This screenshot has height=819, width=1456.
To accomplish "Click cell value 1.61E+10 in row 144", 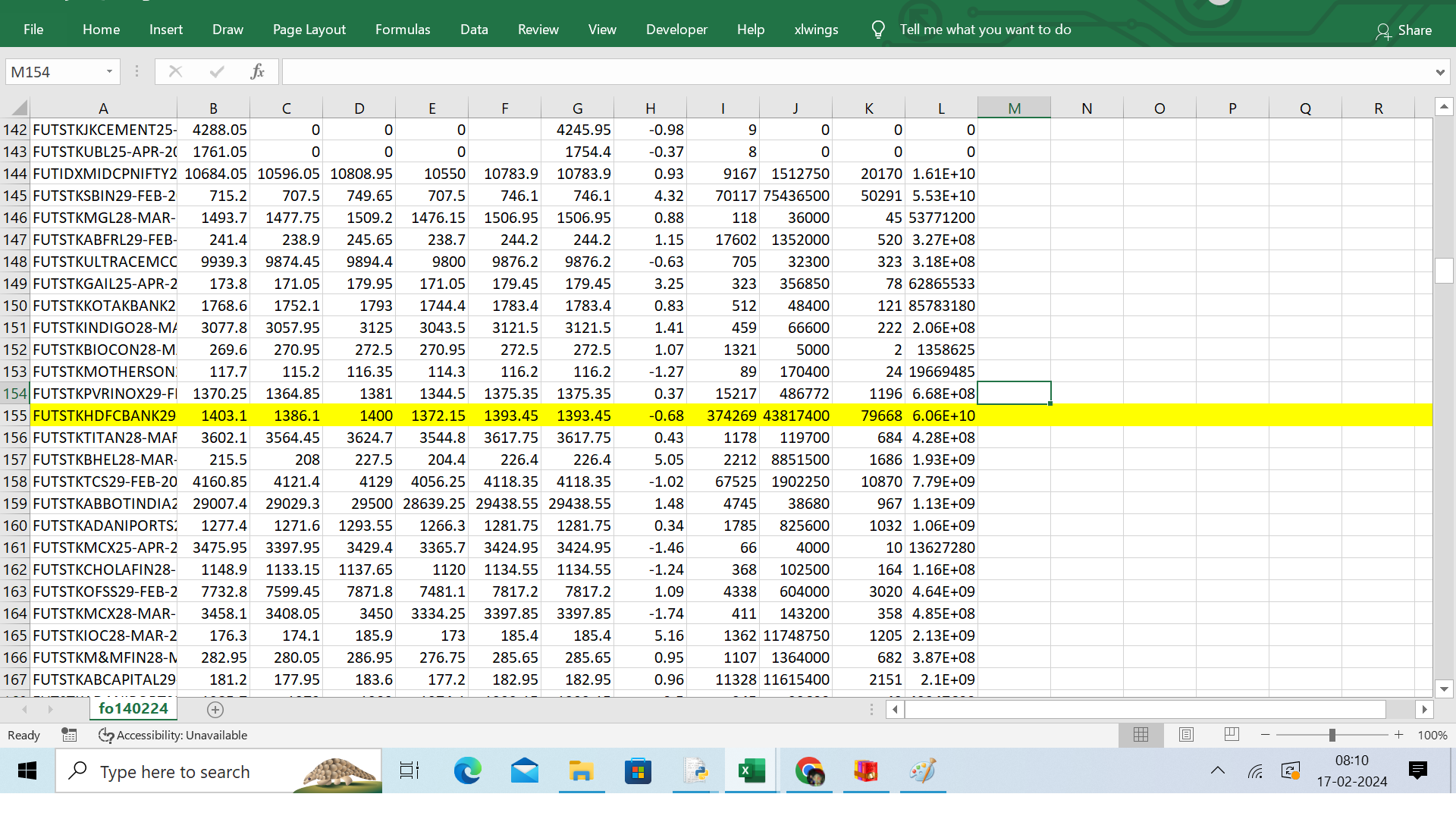I will pos(942,174).
